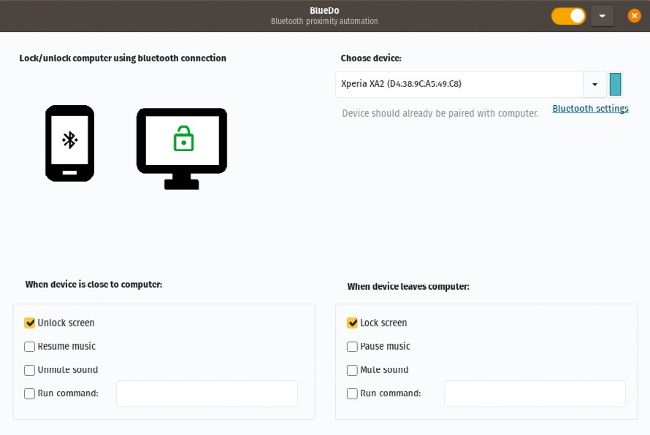Select the Xperia XA2 device combo box

coord(460,84)
